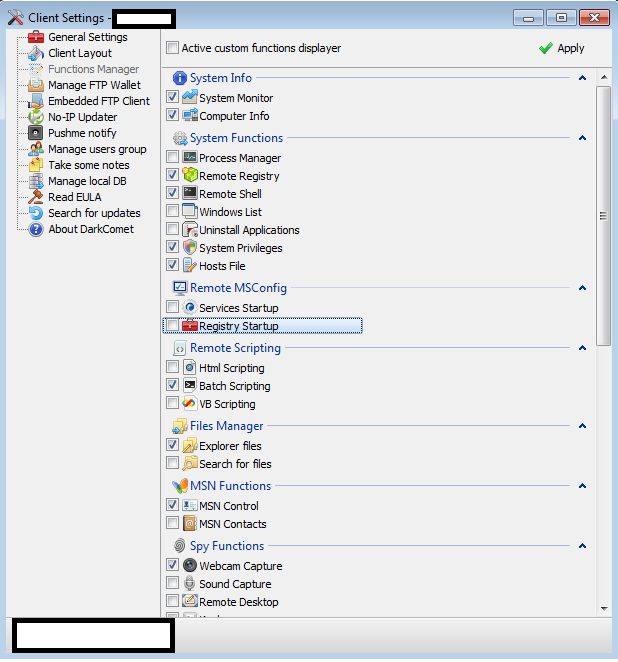Click the Manage FTP Wallet icon
The width and height of the screenshot is (618, 662).
pos(36,86)
